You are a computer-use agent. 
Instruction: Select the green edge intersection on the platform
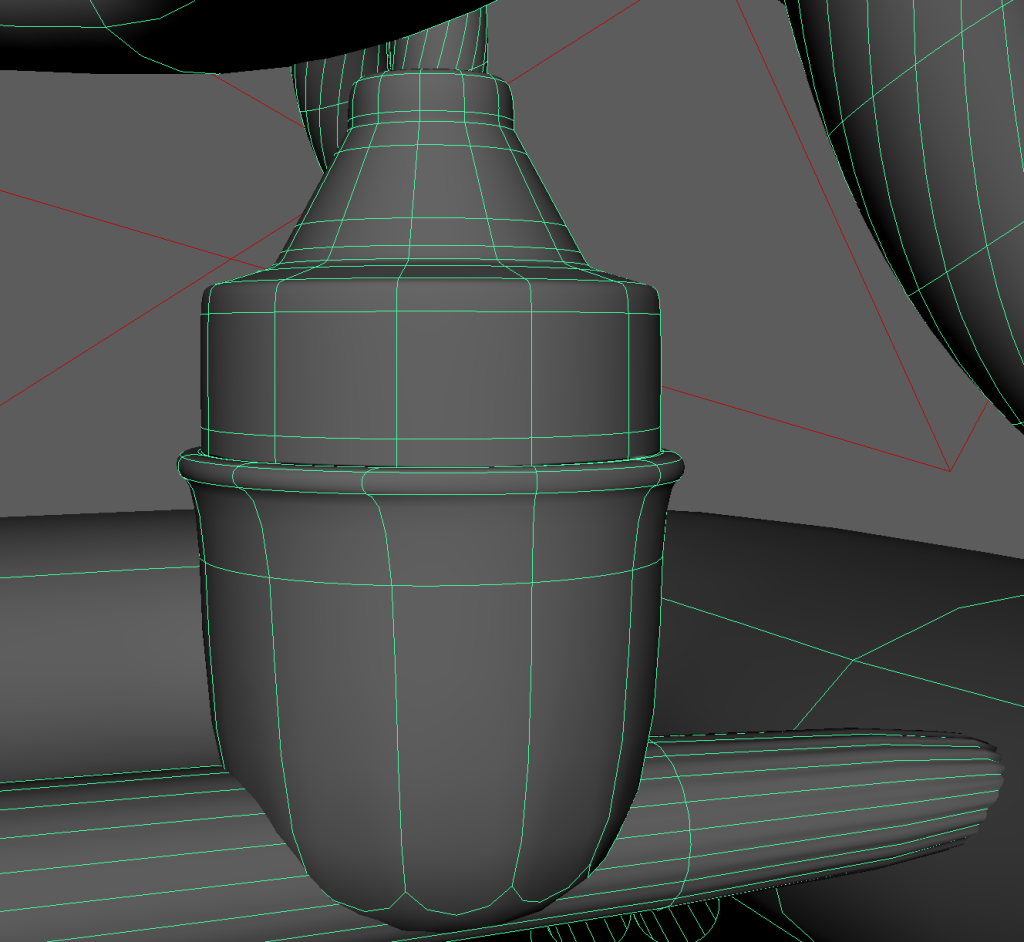[x=852, y=660]
